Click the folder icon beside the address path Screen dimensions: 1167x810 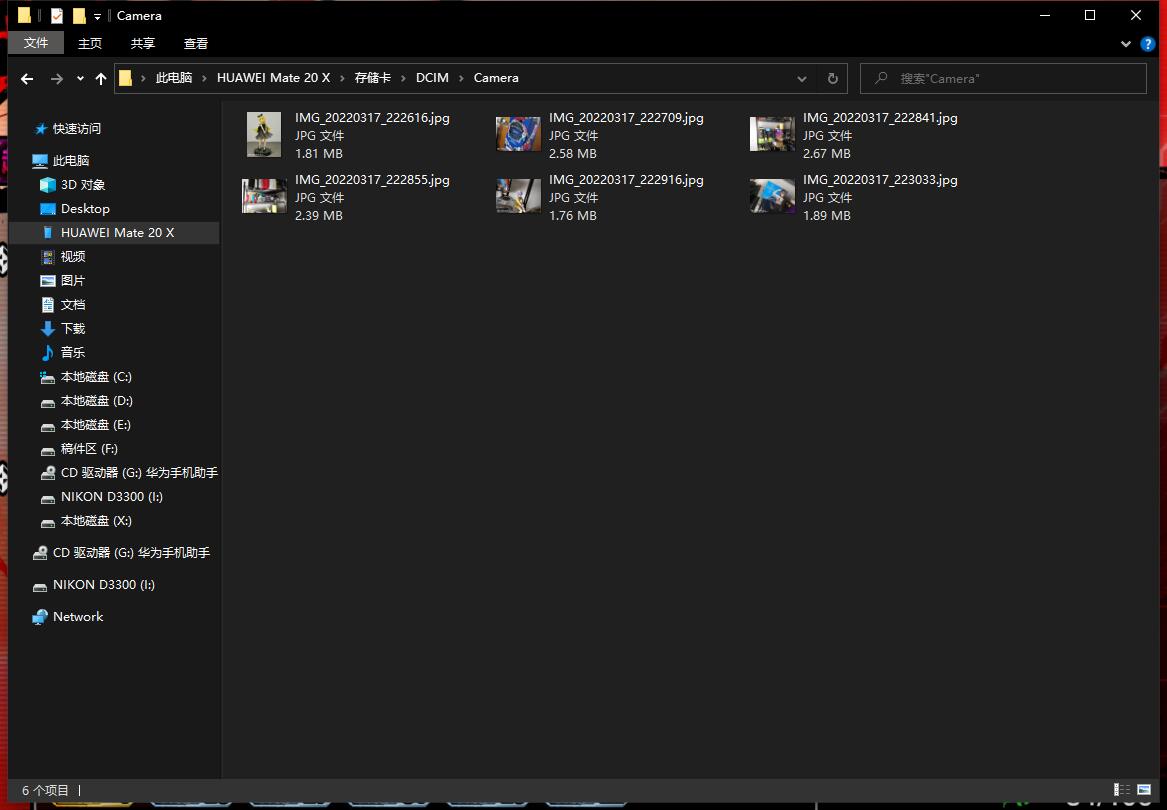pyautogui.click(x=126, y=77)
